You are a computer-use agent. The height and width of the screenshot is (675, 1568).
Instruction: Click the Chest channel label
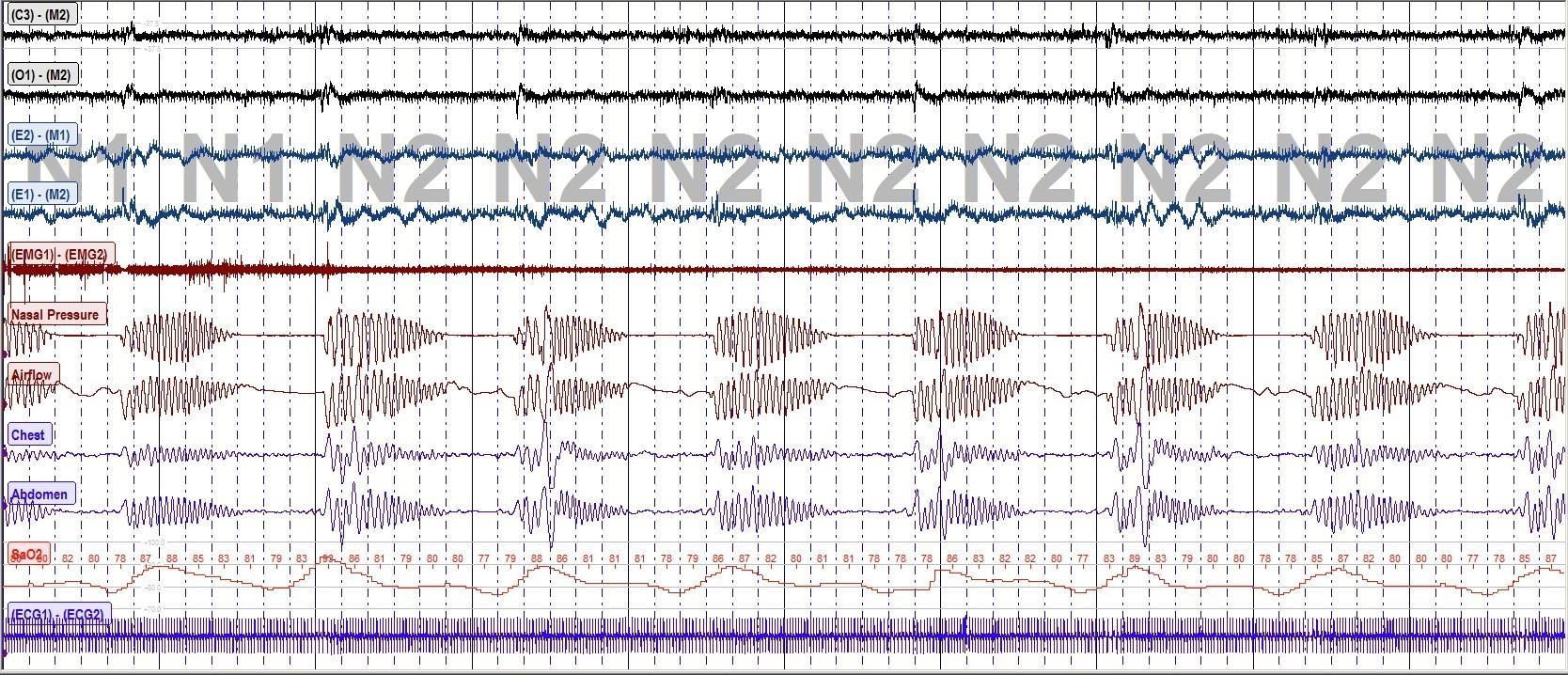(28, 435)
